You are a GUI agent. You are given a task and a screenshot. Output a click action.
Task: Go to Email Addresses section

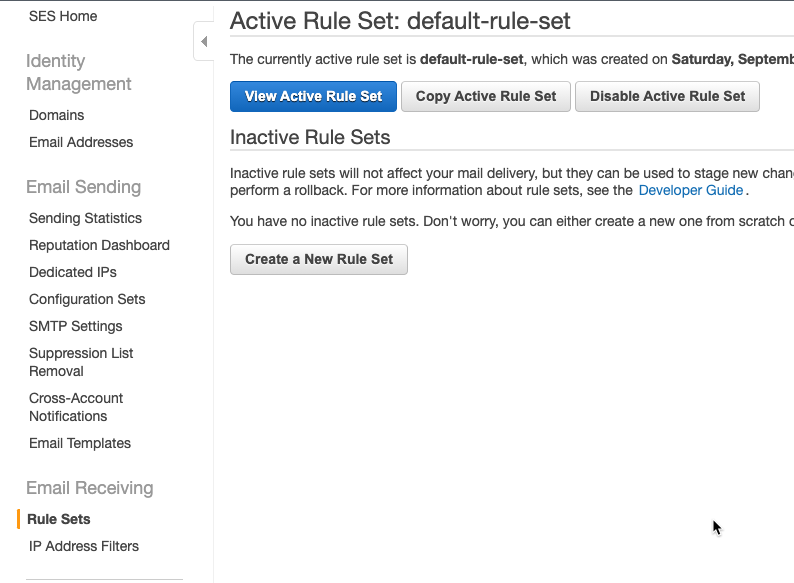tap(81, 142)
